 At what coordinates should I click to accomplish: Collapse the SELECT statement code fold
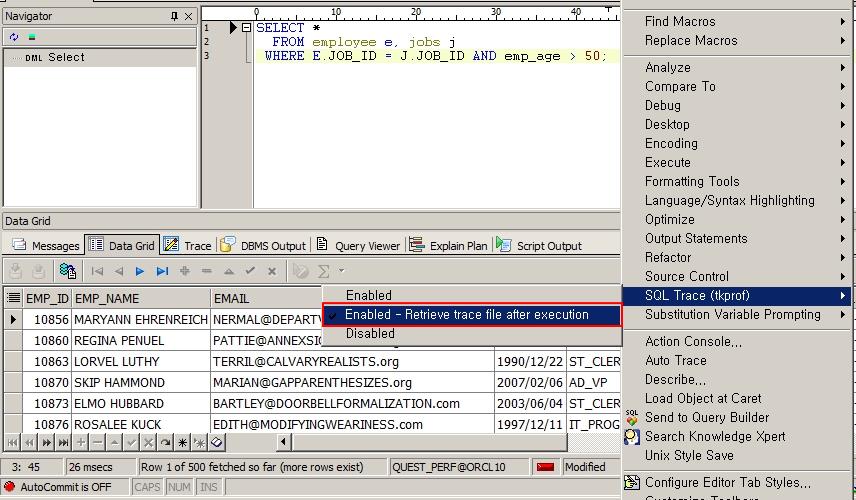pyautogui.click(x=247, y=28)
